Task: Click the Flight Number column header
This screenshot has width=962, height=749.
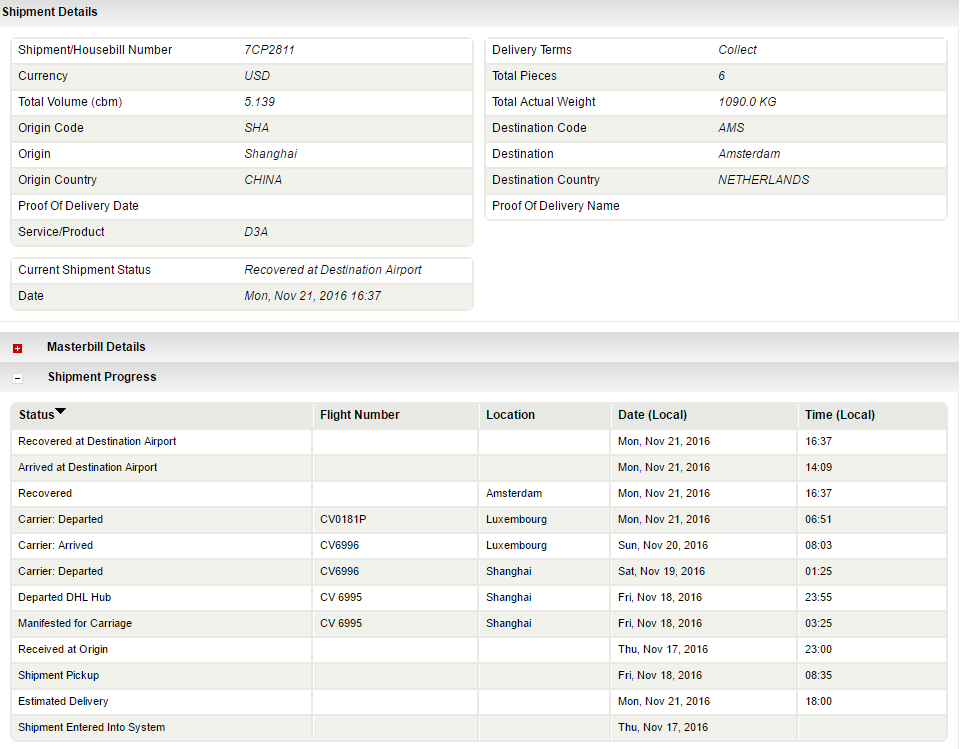Action: 359,415
